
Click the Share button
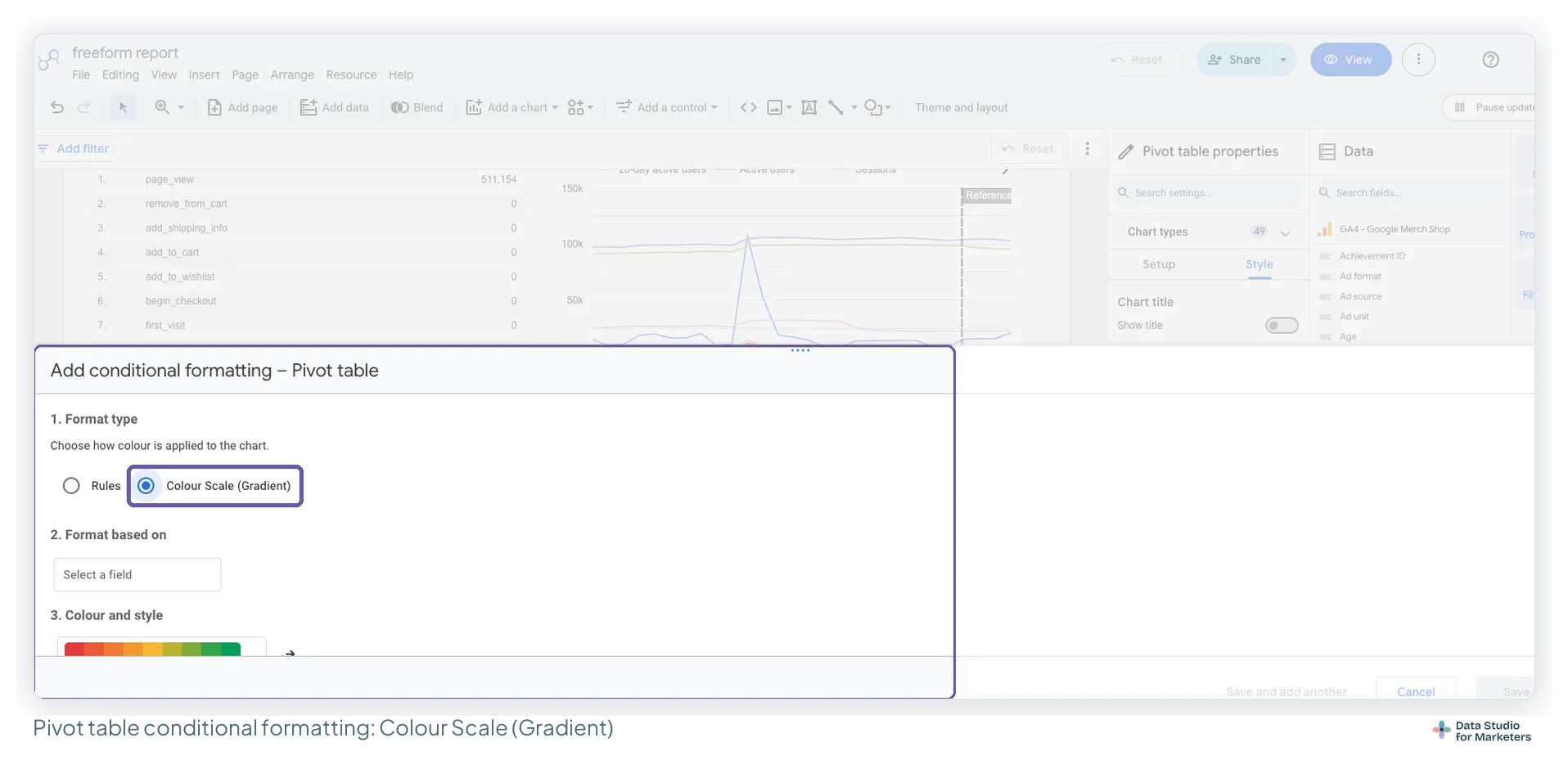click(1233, 60)
